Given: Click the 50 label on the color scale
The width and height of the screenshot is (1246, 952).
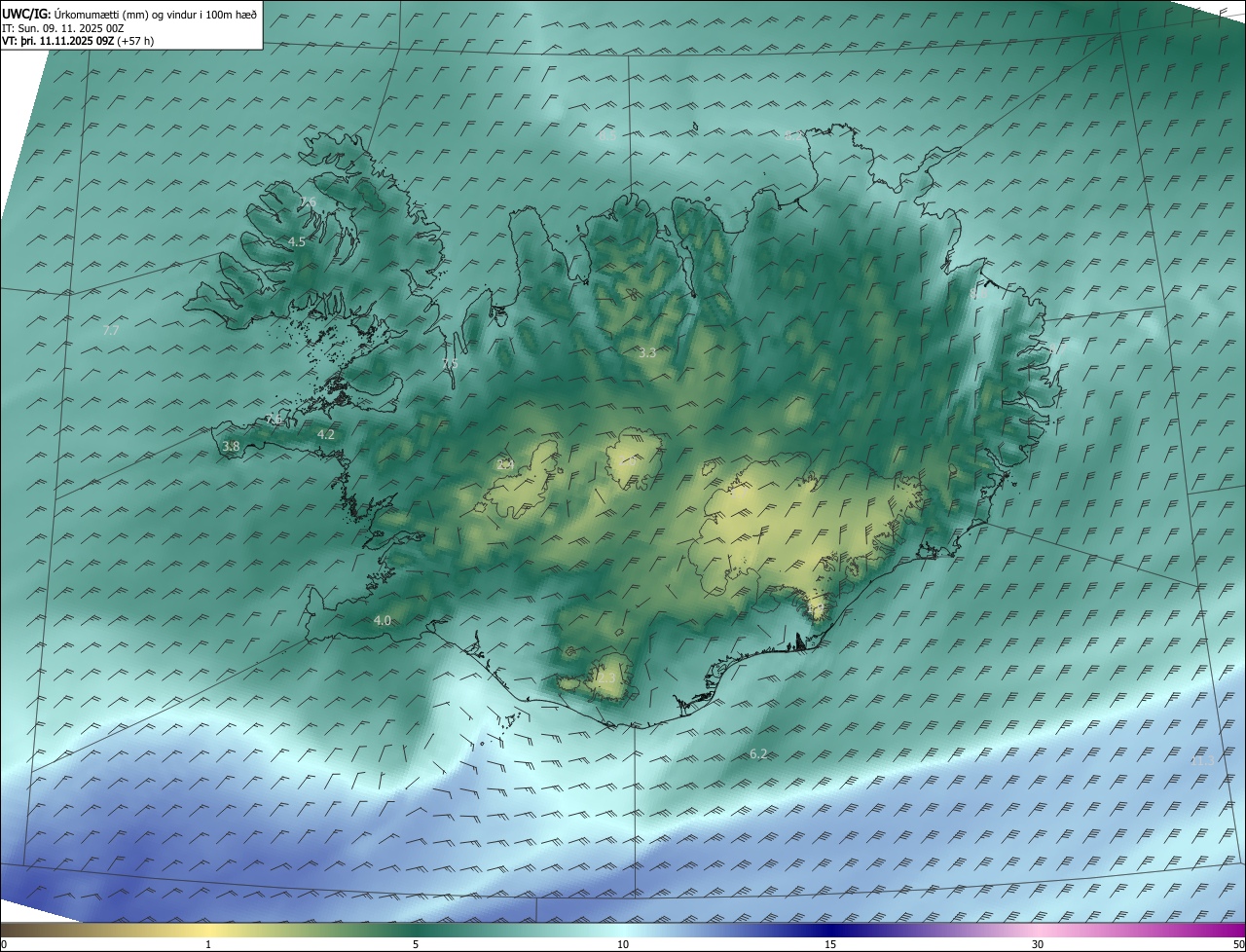Looking at the screenshot, I should click(x=1238, y=944).
